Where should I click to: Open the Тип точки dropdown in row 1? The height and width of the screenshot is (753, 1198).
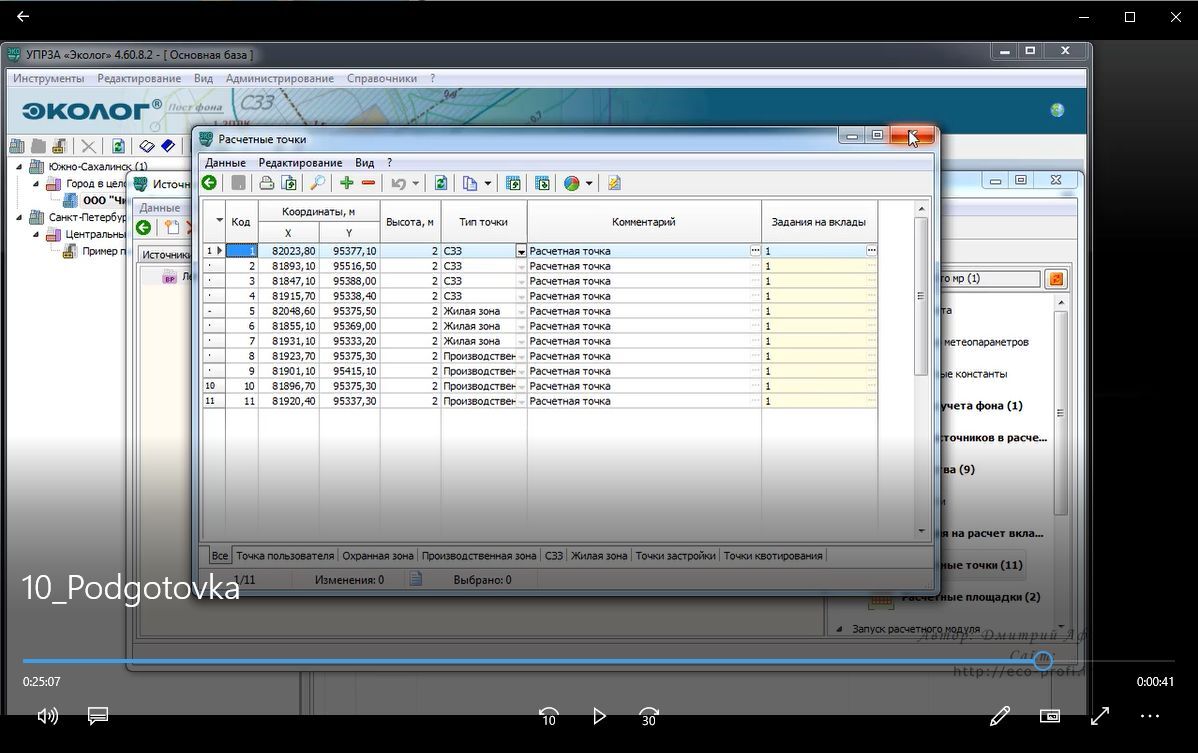point(520,252)
